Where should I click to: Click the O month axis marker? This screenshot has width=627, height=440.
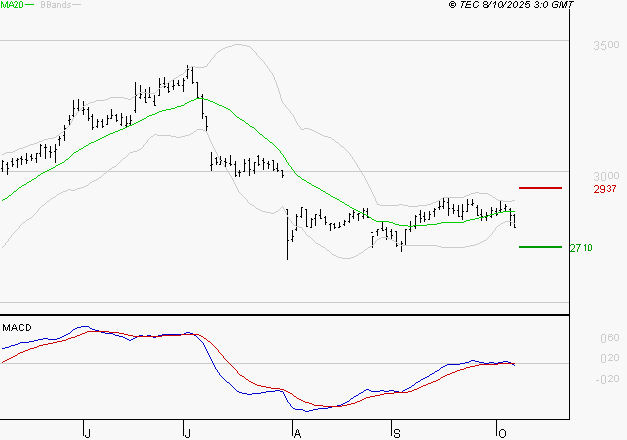[502, 434]
